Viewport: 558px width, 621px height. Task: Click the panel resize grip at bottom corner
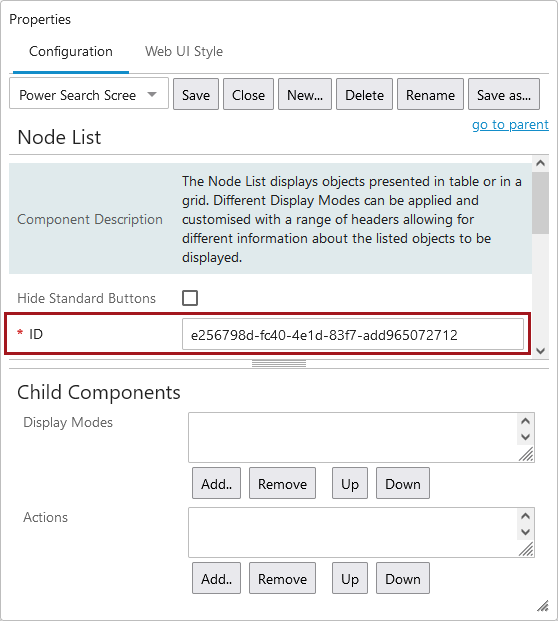(x=543, y=606)
